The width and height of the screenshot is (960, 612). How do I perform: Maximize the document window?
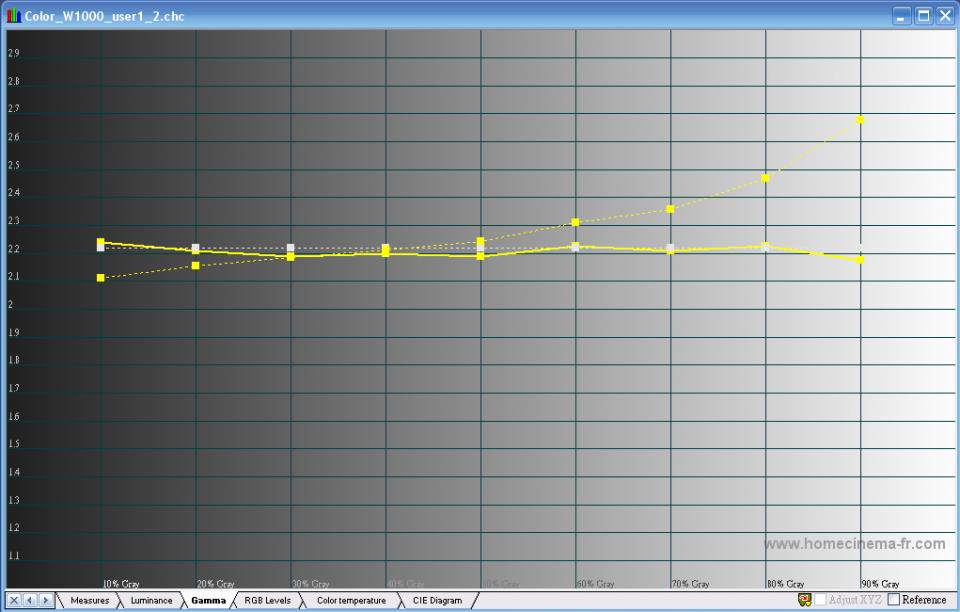pos(923,16)
